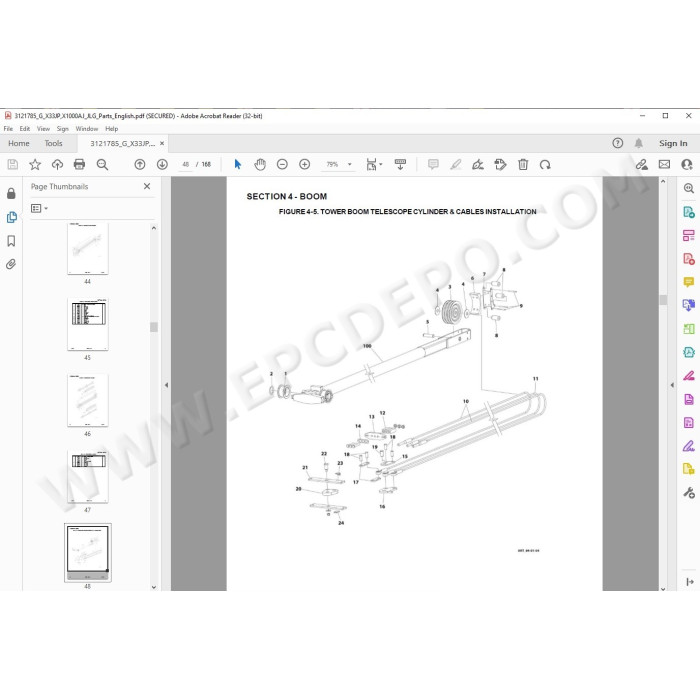The image size is (700, 700).
Task: Close the Page Thumbnails panel
Action: click(x=147, y=186)
